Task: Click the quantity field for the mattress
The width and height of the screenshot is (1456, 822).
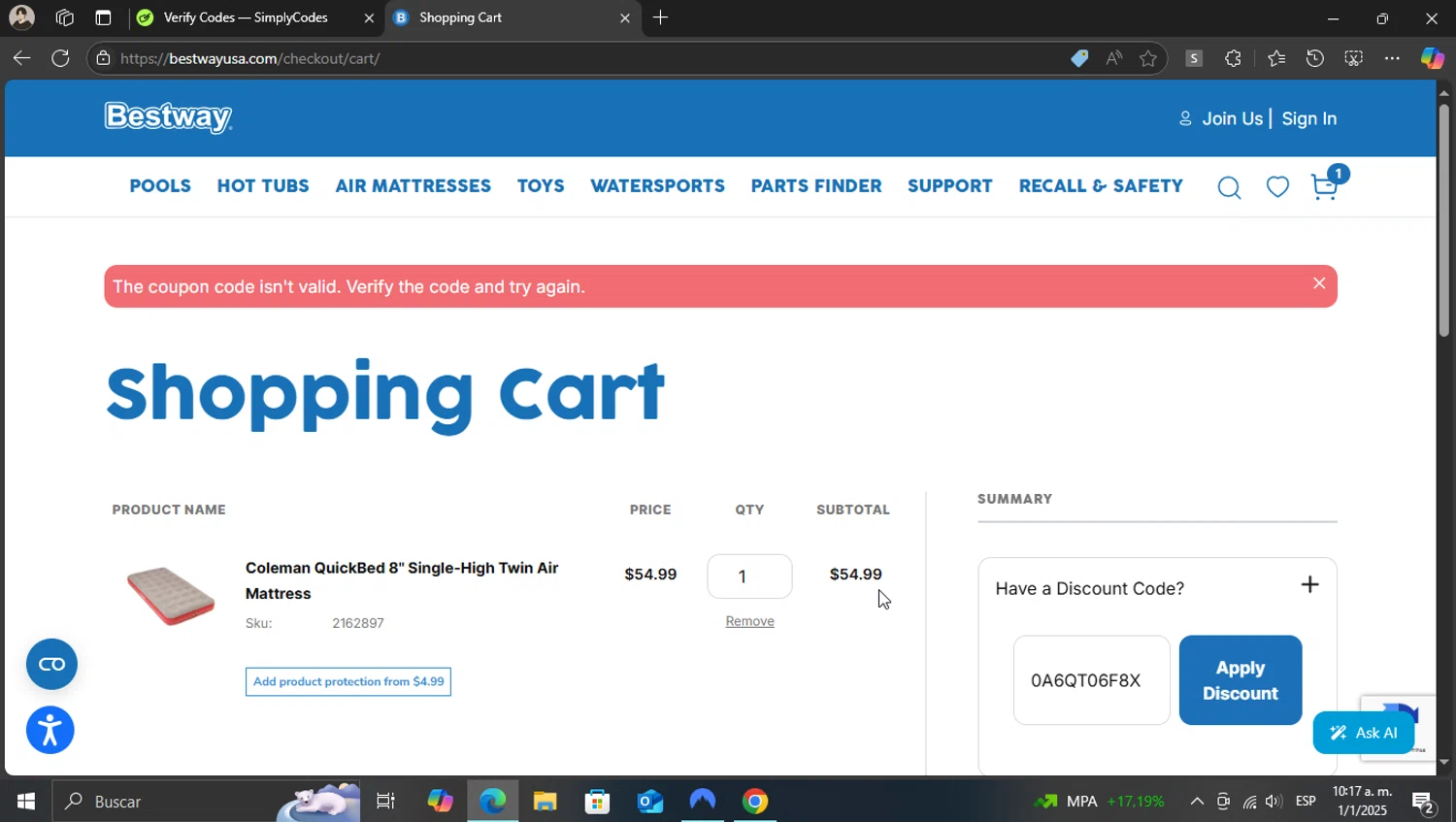Action: pyautogui.click(x=749, y=576)
